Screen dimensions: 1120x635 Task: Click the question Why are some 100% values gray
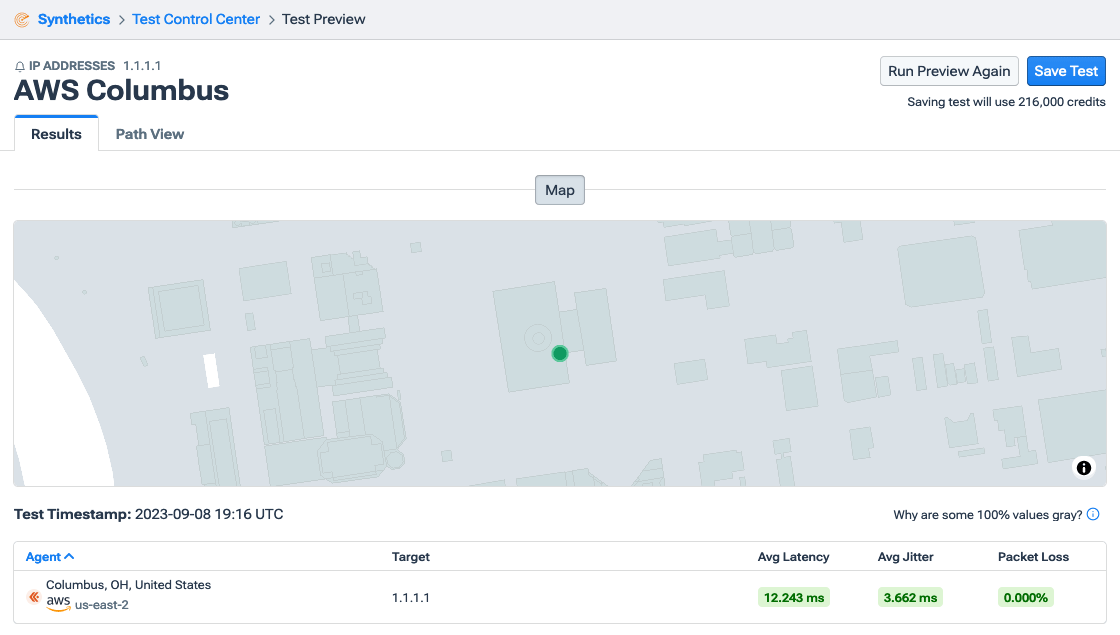pos(988,514)
